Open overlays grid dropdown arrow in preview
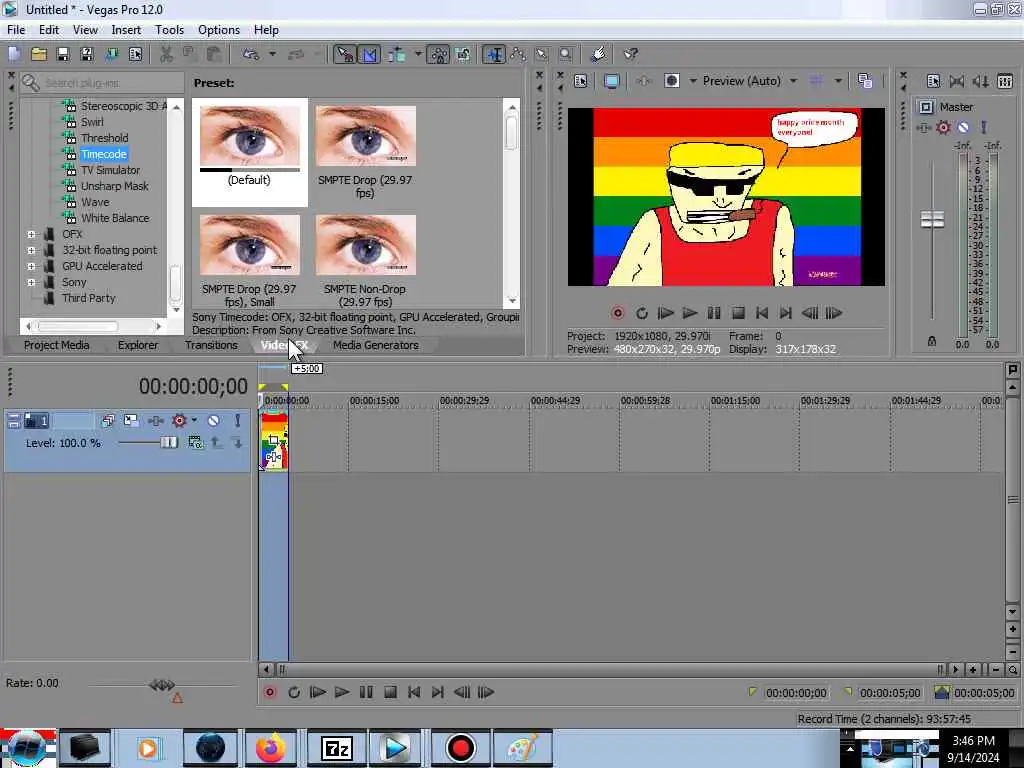 click(838, 81)
